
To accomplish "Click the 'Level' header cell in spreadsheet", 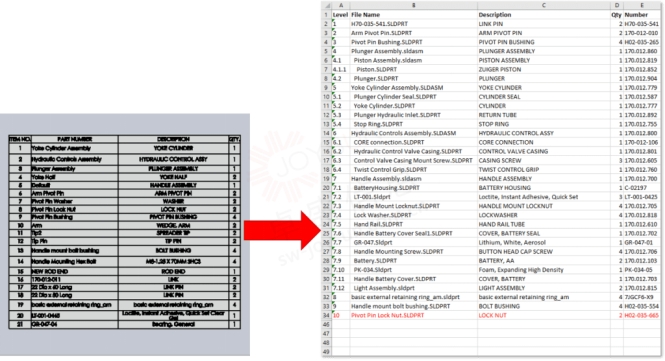I will (341, 15).
